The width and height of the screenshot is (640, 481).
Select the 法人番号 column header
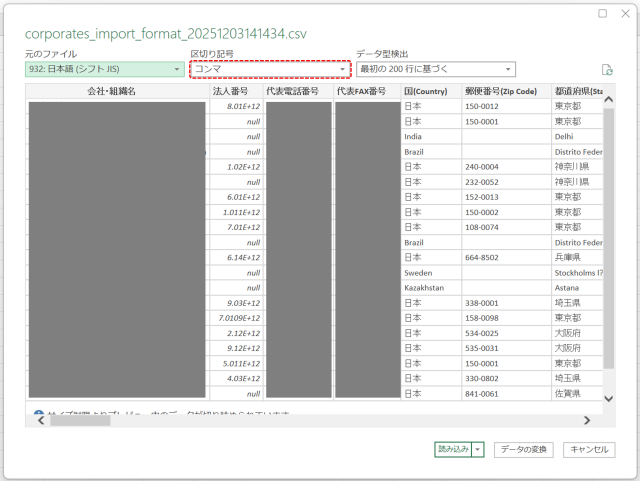pyautogui.click(x=236, y=91)
